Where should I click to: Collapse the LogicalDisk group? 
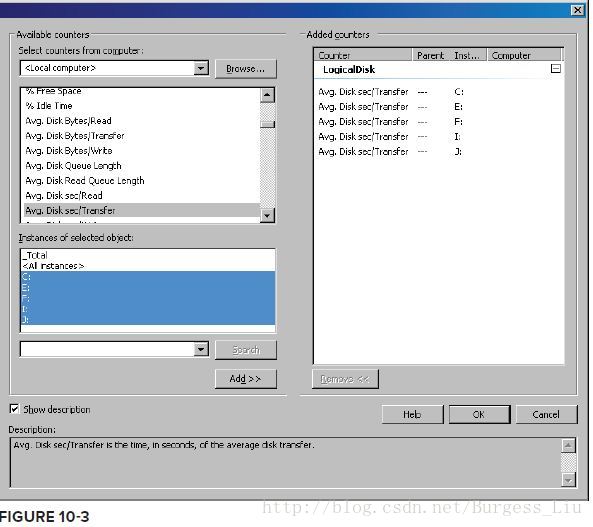tap(556, 68)
